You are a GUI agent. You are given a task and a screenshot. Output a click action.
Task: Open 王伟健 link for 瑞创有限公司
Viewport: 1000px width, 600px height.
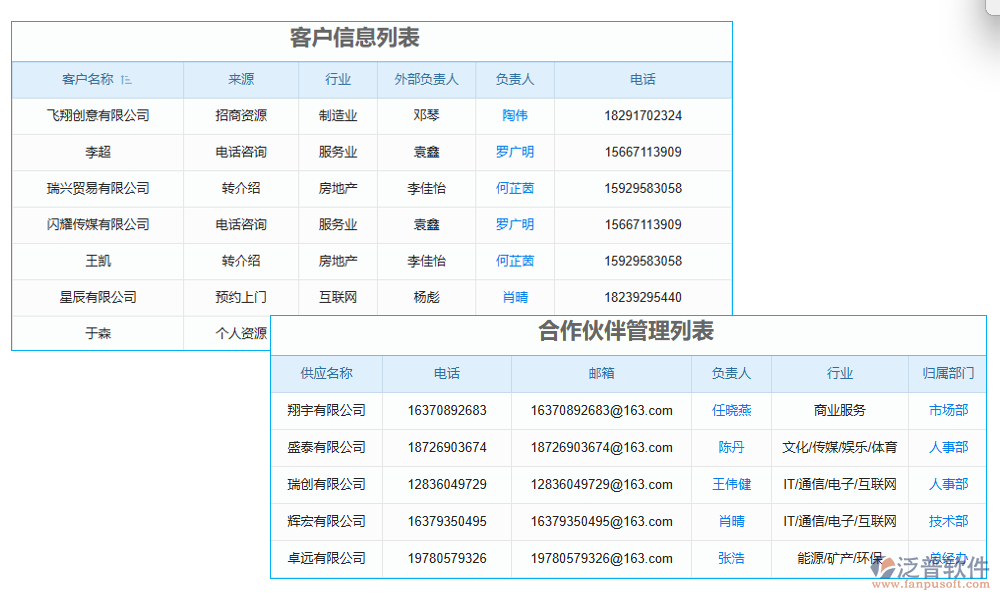[731, 484]
